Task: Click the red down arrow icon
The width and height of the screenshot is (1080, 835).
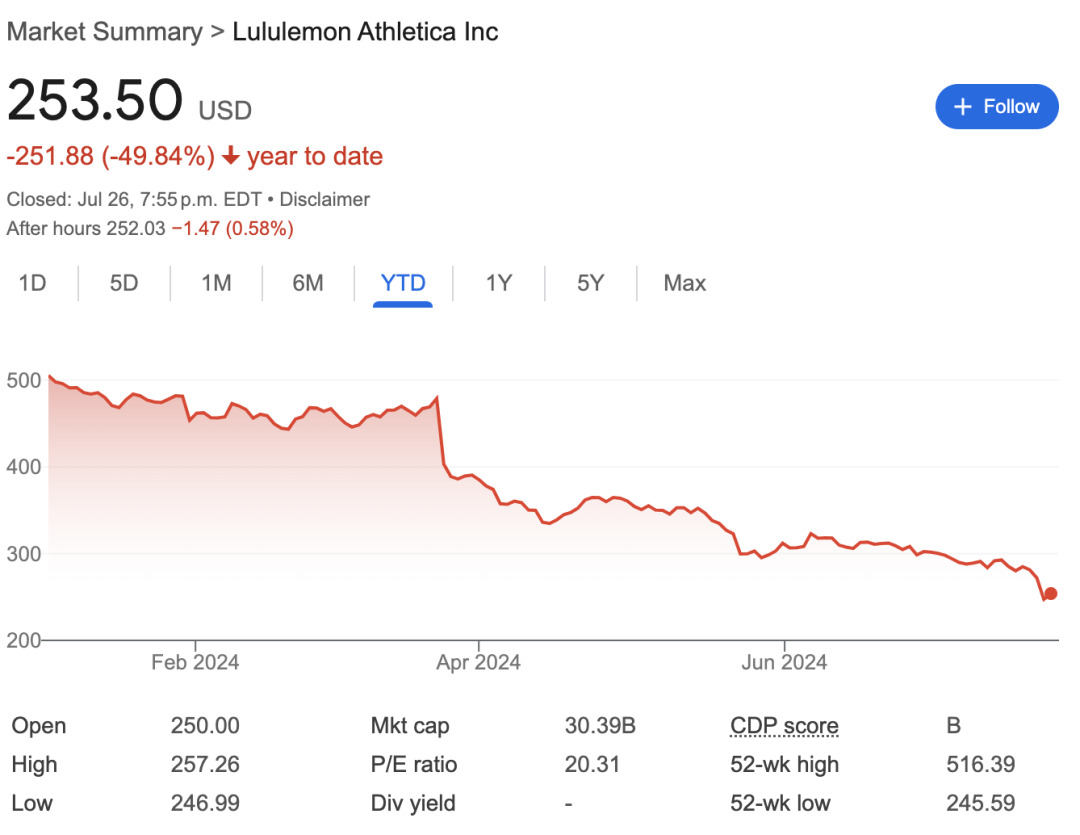Action: coord(231,156)
